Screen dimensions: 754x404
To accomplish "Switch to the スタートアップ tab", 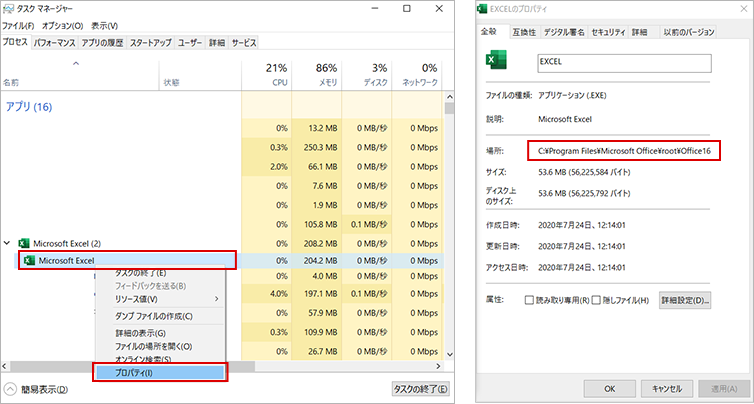I will coord(151,43).
